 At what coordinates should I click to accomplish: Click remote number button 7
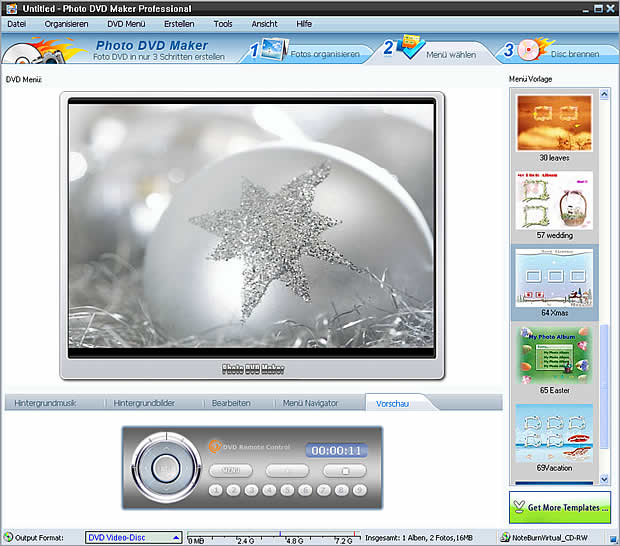pyautogui.click(x=323, y=490)
